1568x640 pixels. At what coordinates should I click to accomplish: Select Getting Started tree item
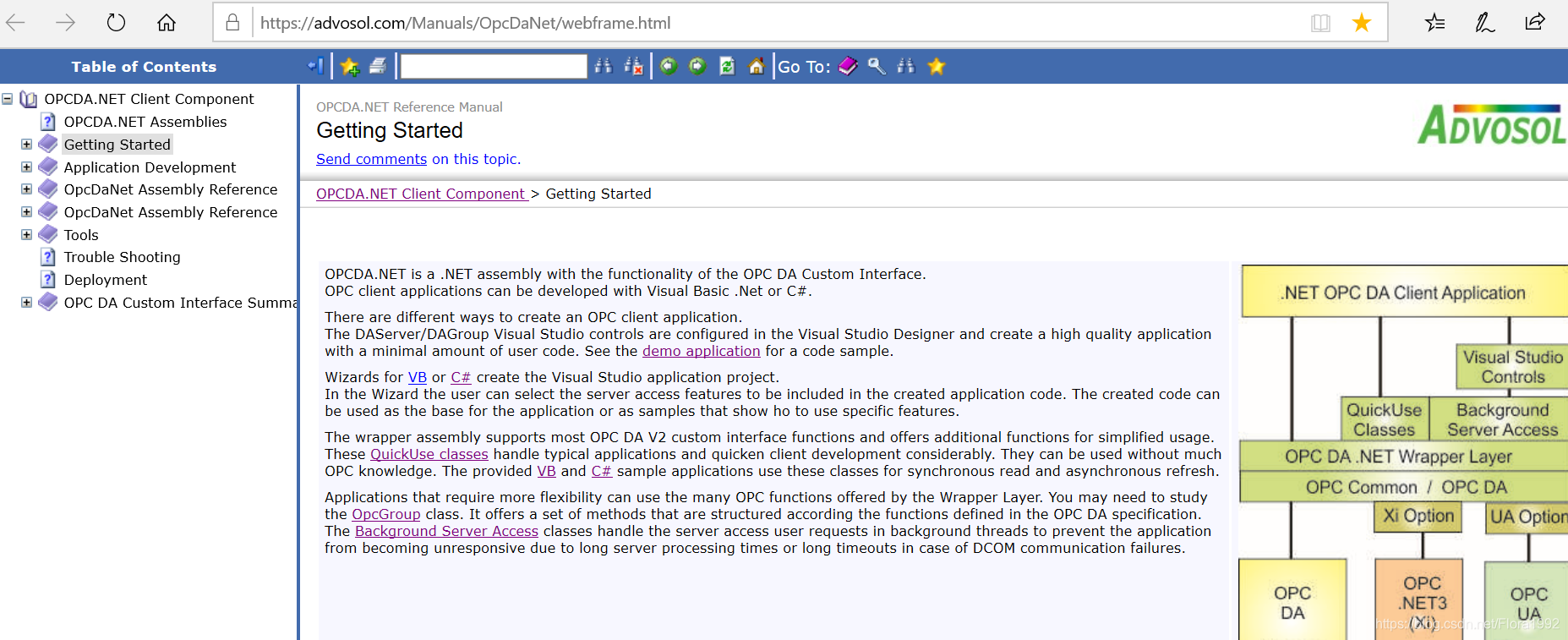(x=117, y=145)
